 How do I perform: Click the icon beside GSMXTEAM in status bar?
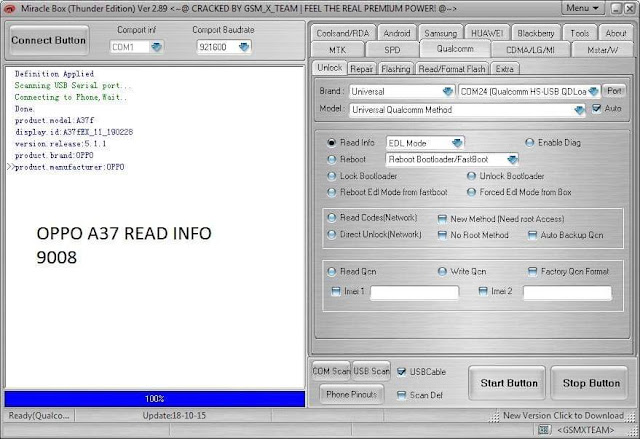(x=544, y=430)
